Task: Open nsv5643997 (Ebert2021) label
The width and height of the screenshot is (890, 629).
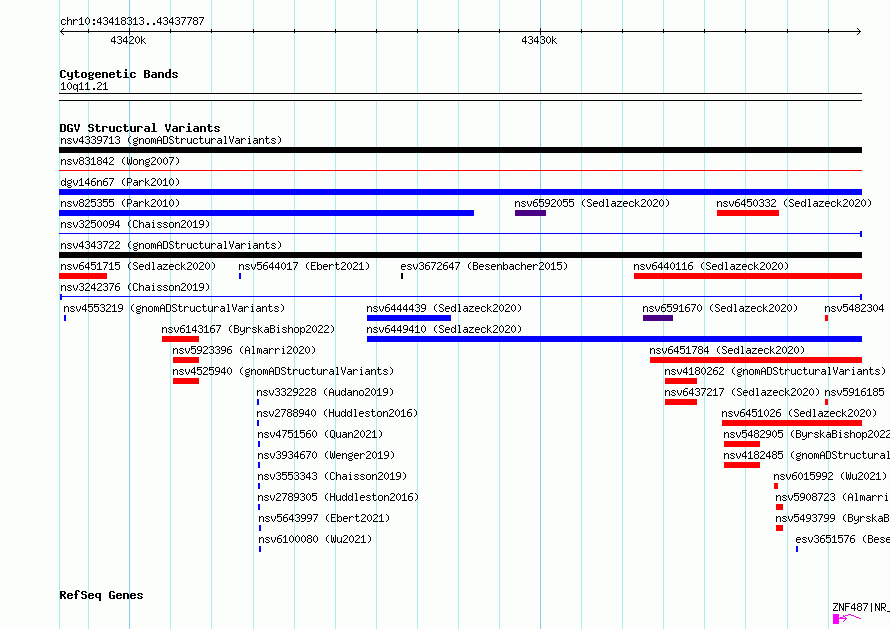Action: click(x=324, y=518)
